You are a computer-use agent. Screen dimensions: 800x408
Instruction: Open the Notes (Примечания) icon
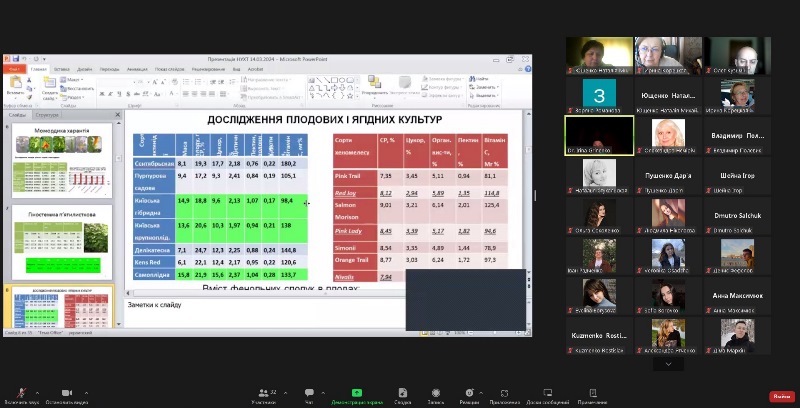coord(593,393)
